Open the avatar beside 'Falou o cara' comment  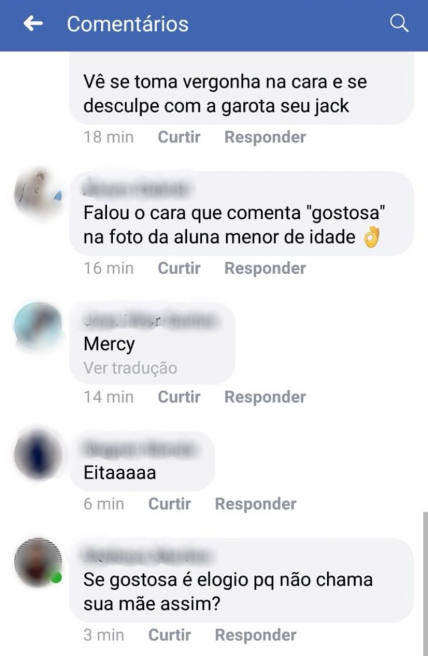click(x=38, y=193)
